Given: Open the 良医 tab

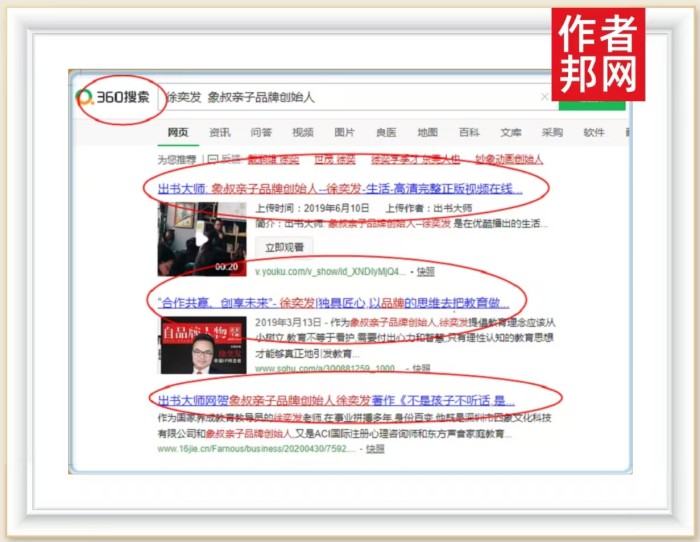Looking at the screenshot, I should click(386, 132).
